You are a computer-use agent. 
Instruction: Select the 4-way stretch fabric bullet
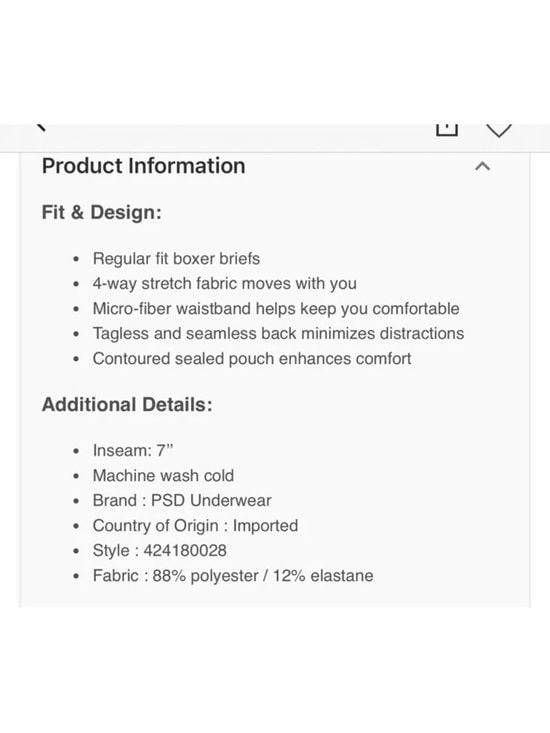224,284
